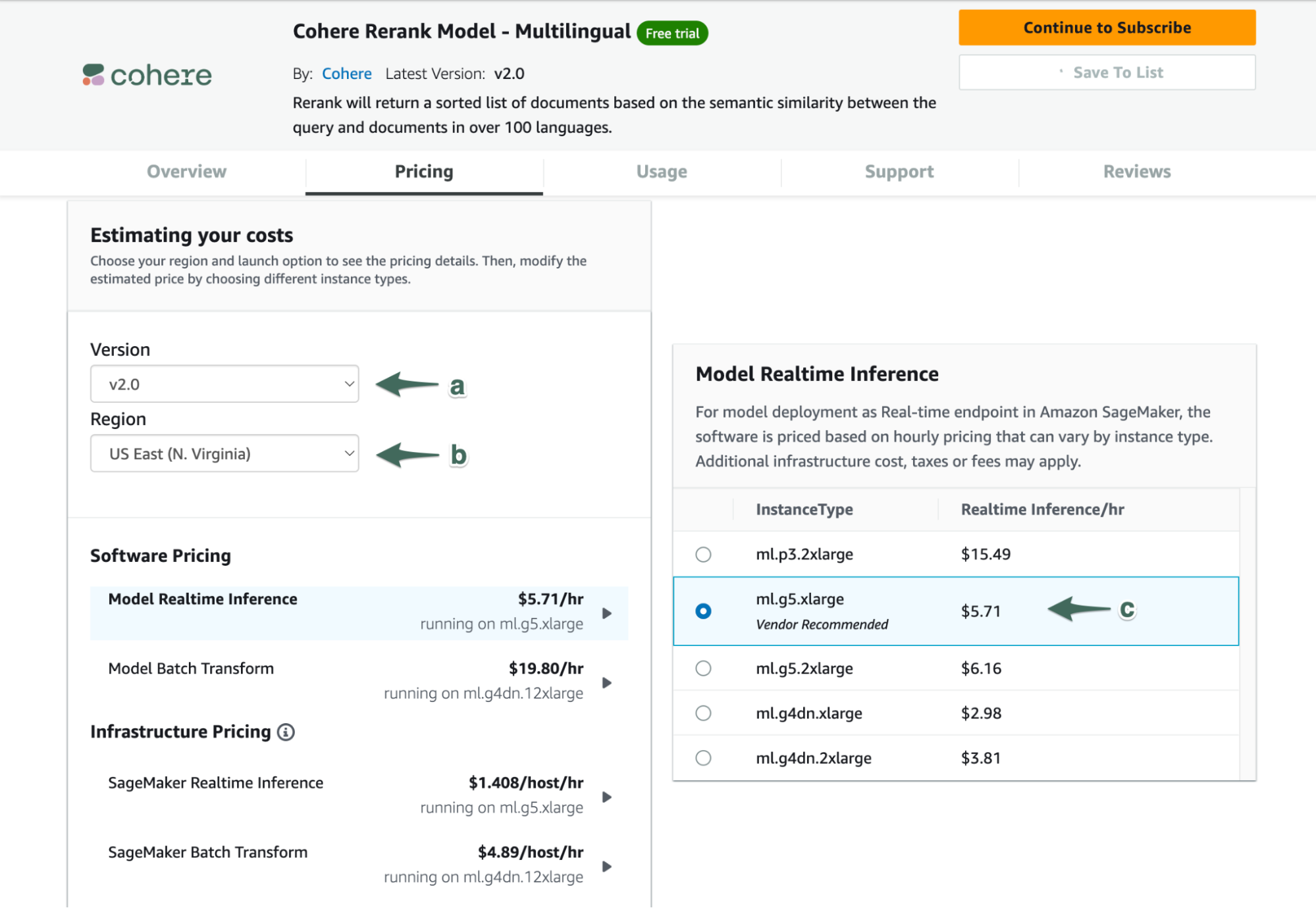Open the Region dropdown

click(224, 453)
